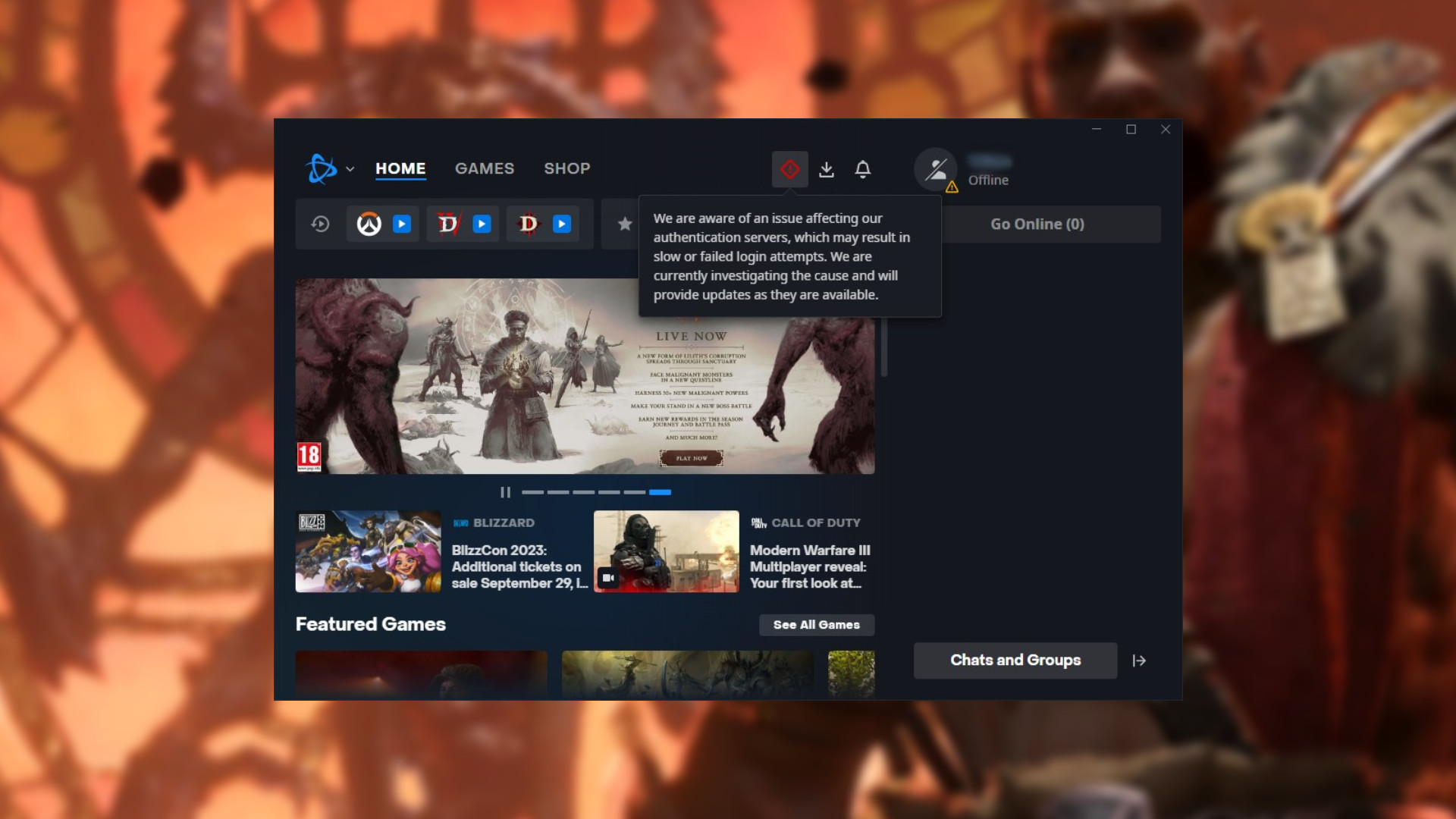Click See All Games button
Screen dimensions: 1456x819
(x=815, y=624)
